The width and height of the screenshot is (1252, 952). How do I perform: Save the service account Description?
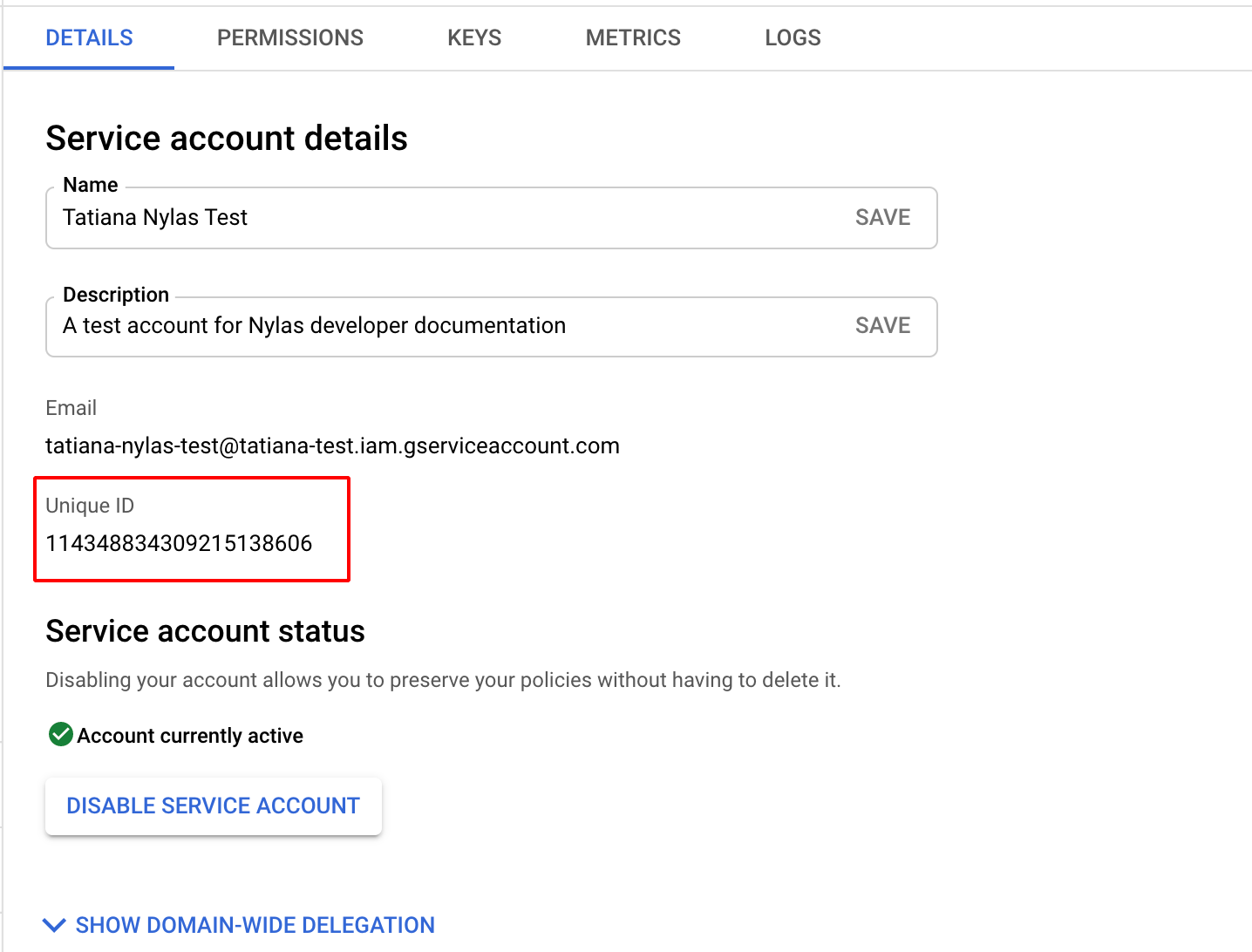[882, 325]
